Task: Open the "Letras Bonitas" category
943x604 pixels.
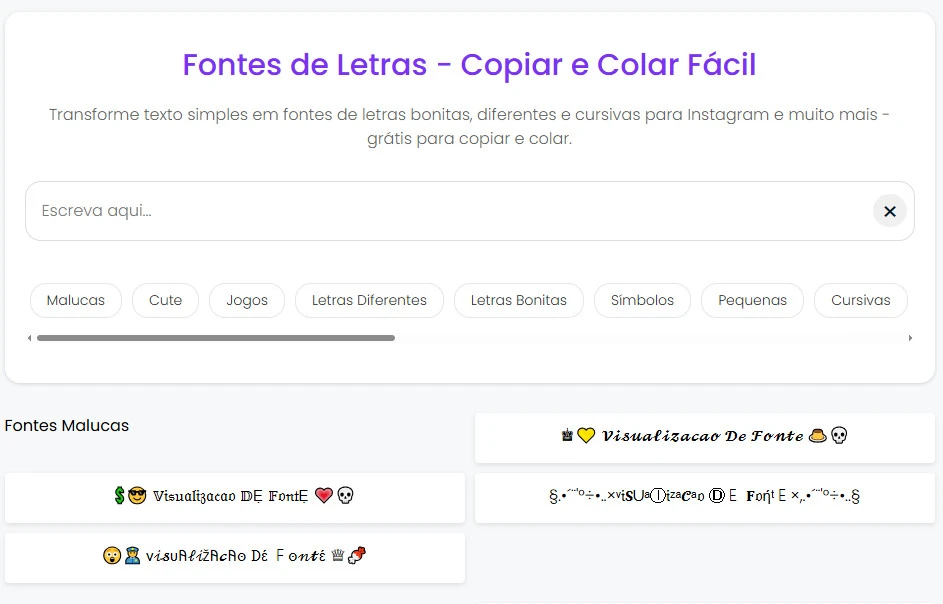Action: click(518, 300)
